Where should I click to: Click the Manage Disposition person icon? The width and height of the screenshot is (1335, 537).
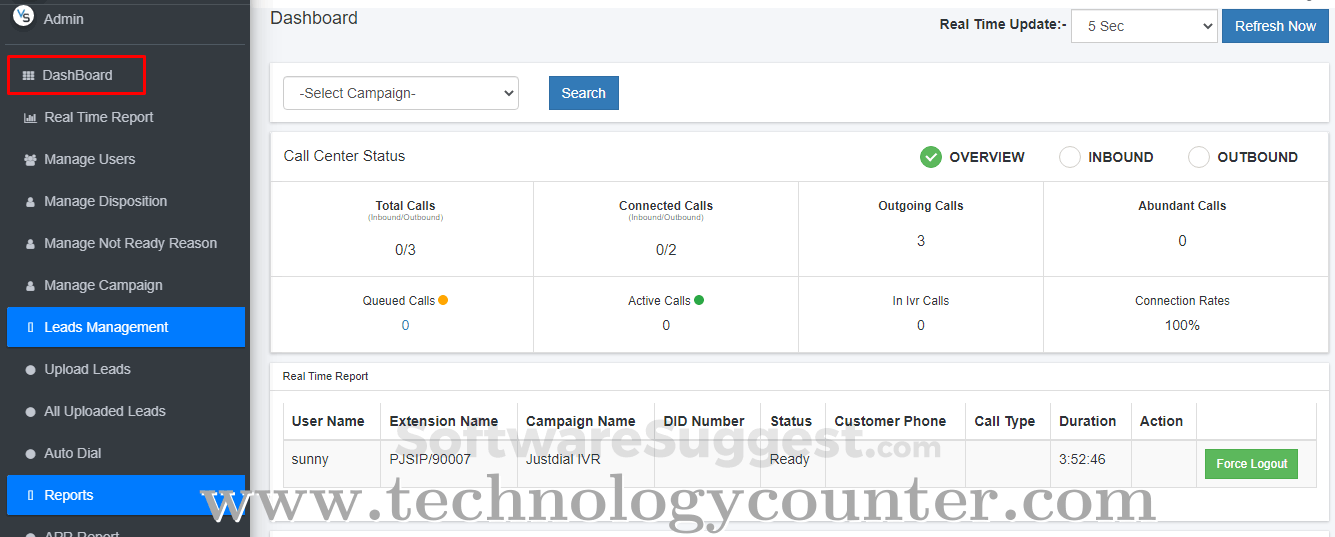click(x=30, y=201)
